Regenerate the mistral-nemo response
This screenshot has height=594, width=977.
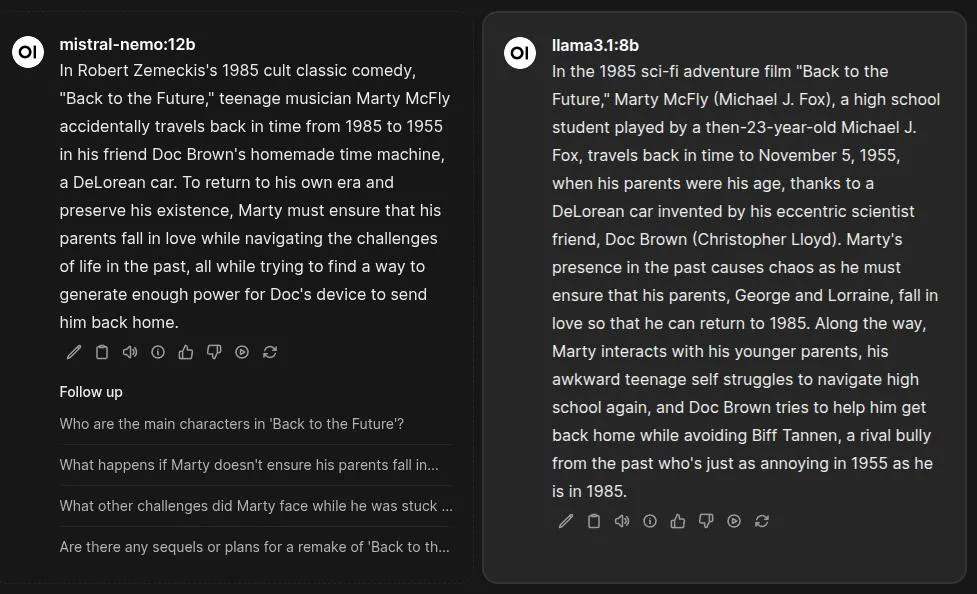270,352
